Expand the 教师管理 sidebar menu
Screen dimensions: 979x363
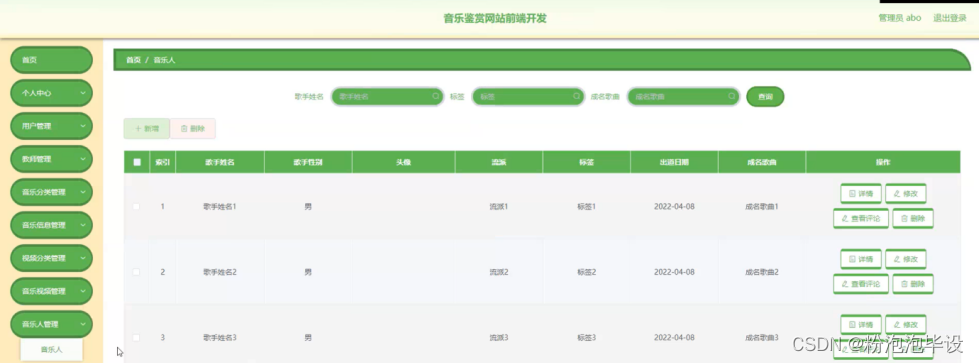click(51, 159)
